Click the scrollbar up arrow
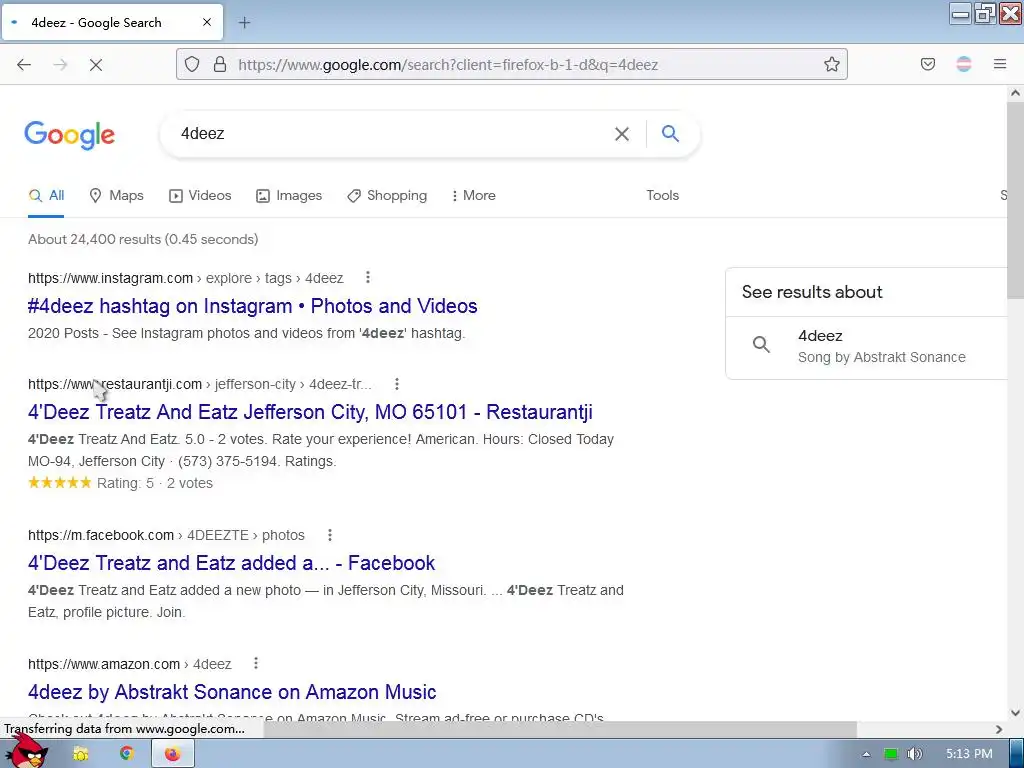Image resolution: width=1024 pixels, height=768 pixels. pos(1015,93)
